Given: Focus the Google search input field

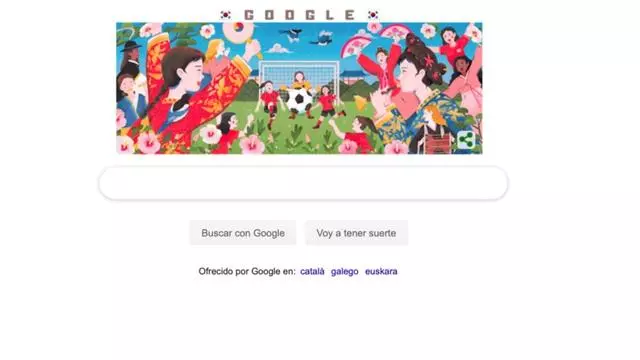Looking at the screenshot, I should point(303,183).
